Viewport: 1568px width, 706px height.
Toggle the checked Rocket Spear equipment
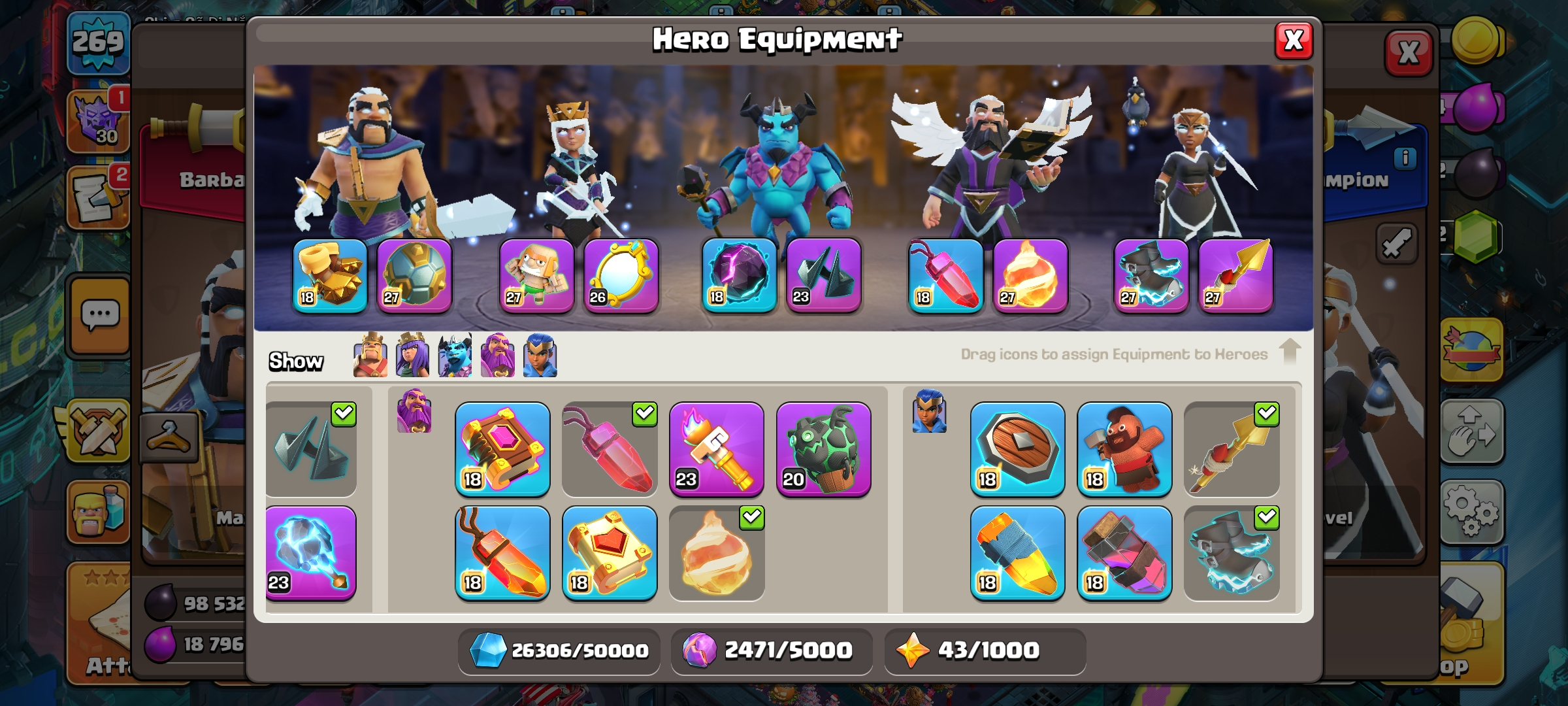click(1232, 449)
